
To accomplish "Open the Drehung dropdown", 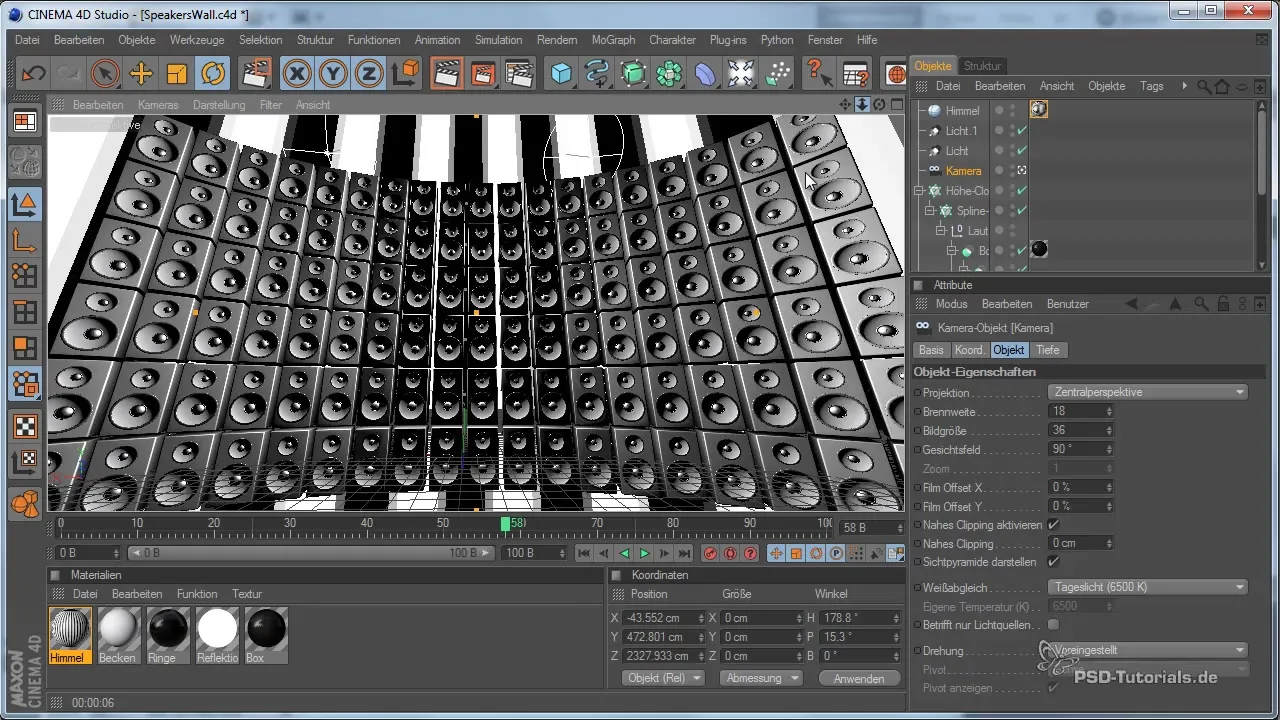I will pos(1147,650).
